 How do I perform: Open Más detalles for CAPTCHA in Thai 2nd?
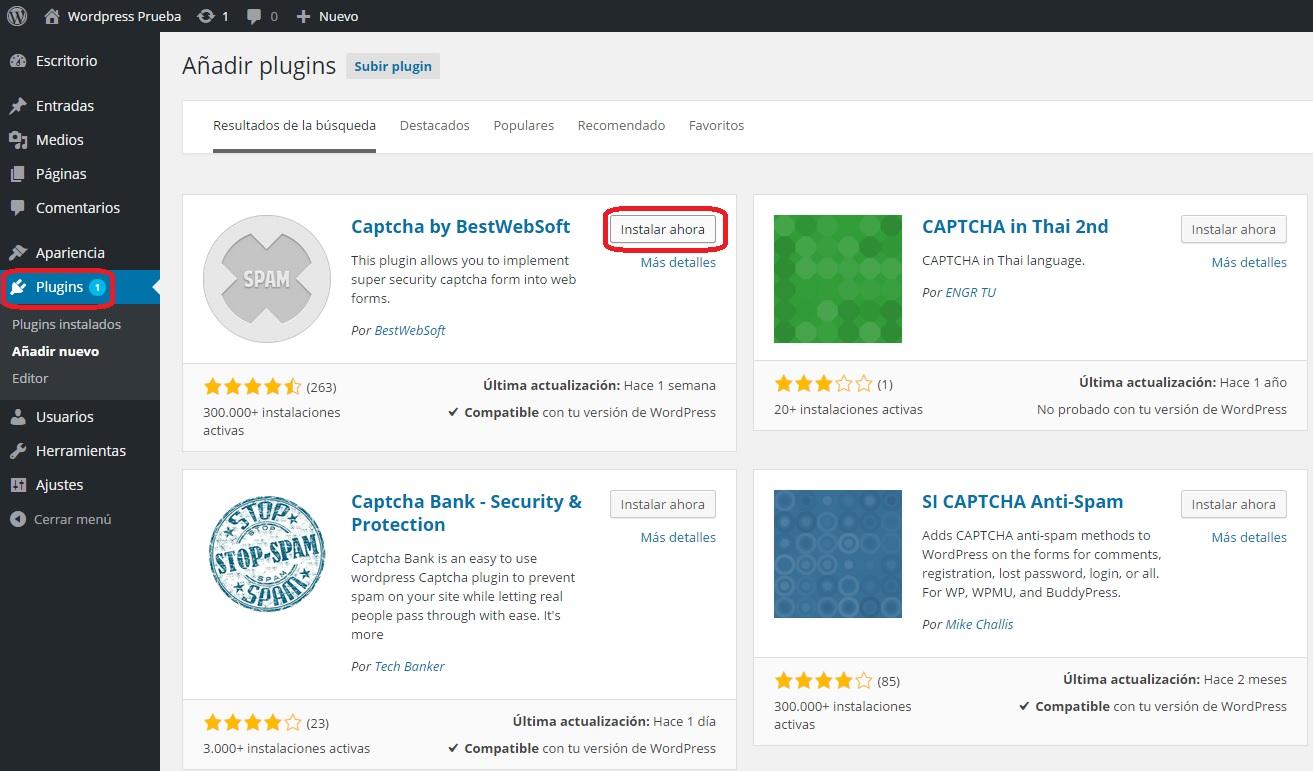(x=1249, y=263)
